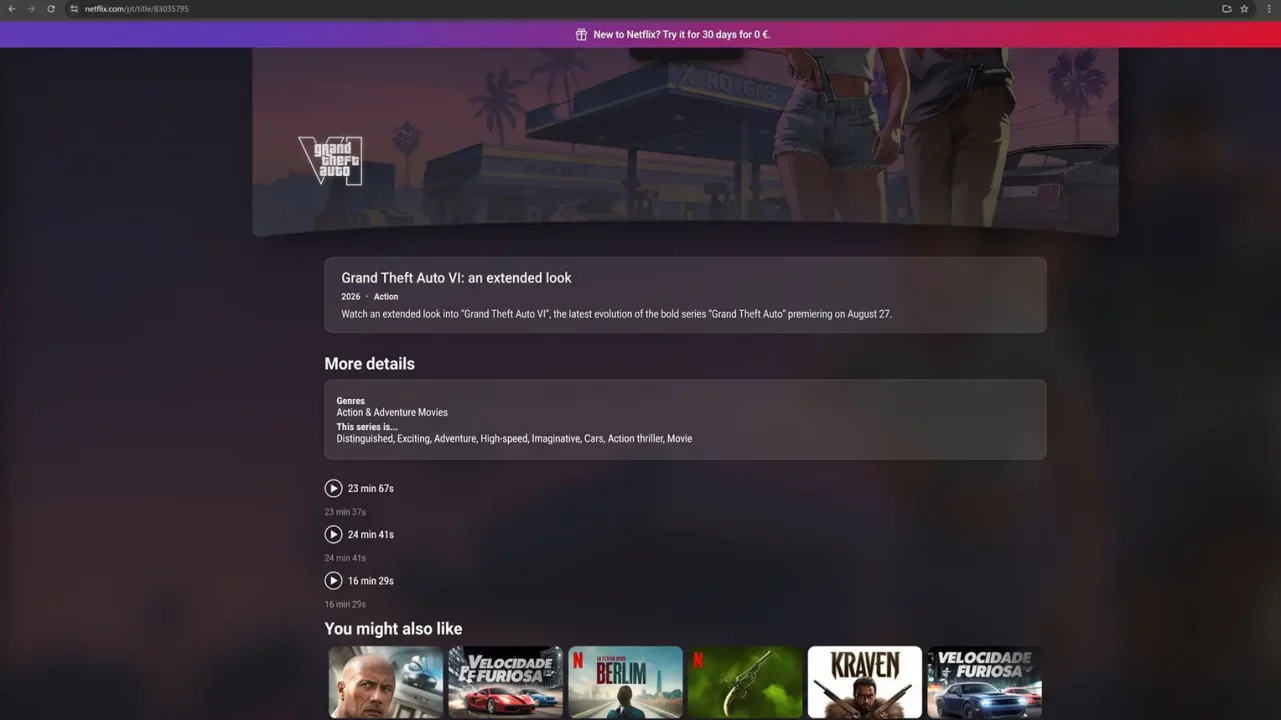The height and width of the screenshot is (720, 1281).
Task: Open the bald man action movie thumbnail
Action: pos(386,682)
